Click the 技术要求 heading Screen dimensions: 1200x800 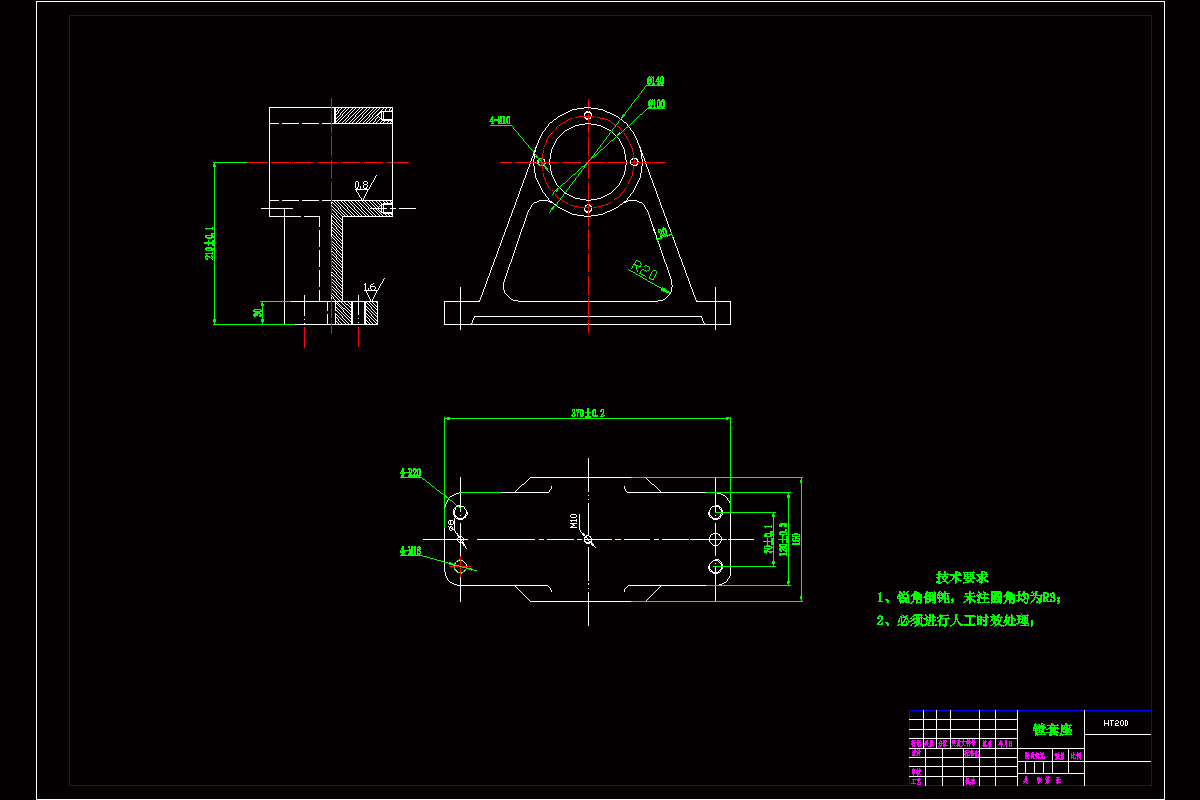pos(962,577)
